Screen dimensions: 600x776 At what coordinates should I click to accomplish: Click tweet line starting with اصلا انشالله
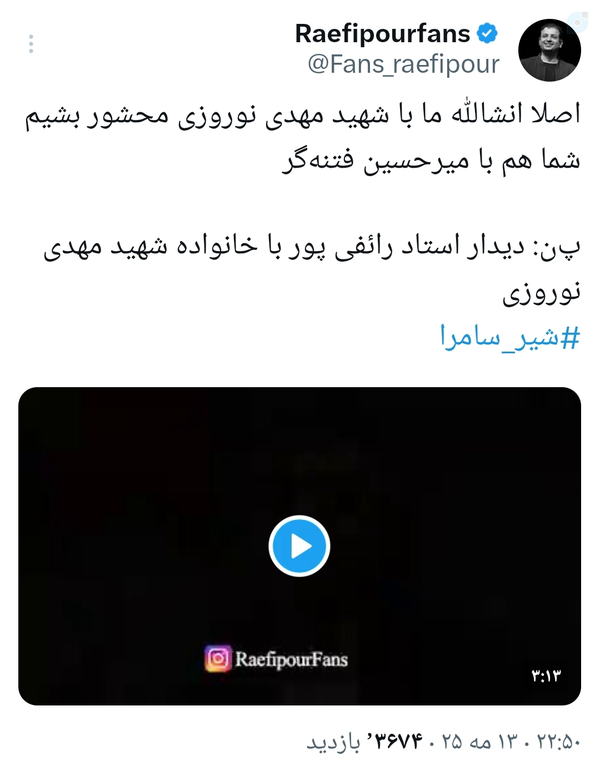click(x=302, y=116)
